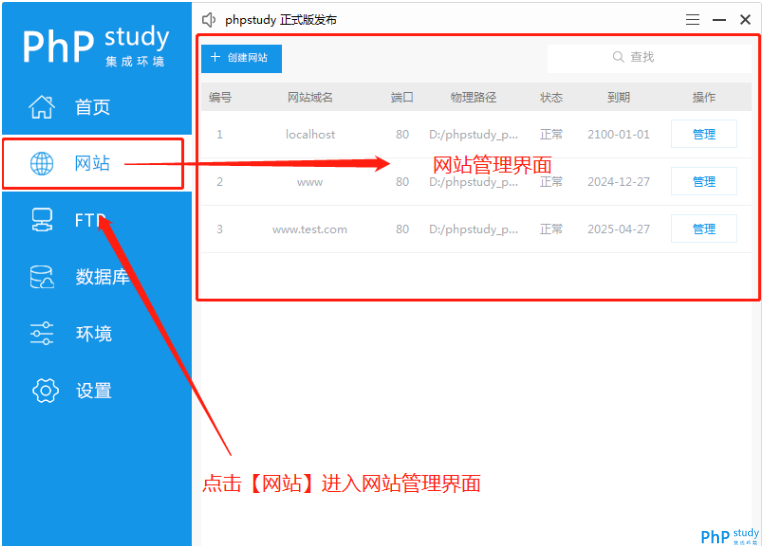Click the gear icon for 设置
This screenshot has width=765, height=546.
[x=45, y=390]
